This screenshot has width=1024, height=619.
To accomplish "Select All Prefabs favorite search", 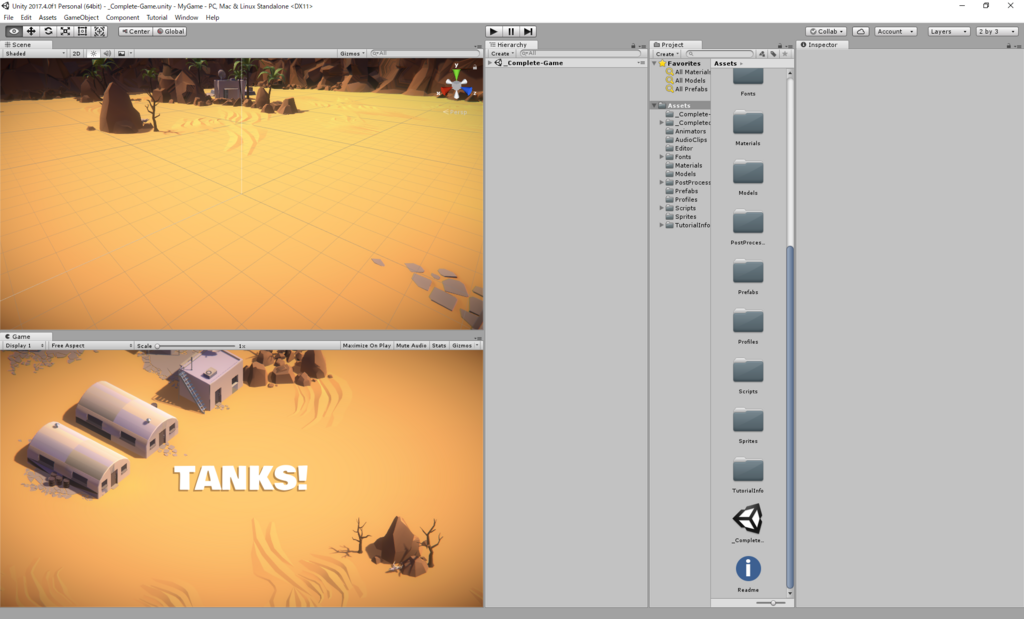I will tap(686, 89).
